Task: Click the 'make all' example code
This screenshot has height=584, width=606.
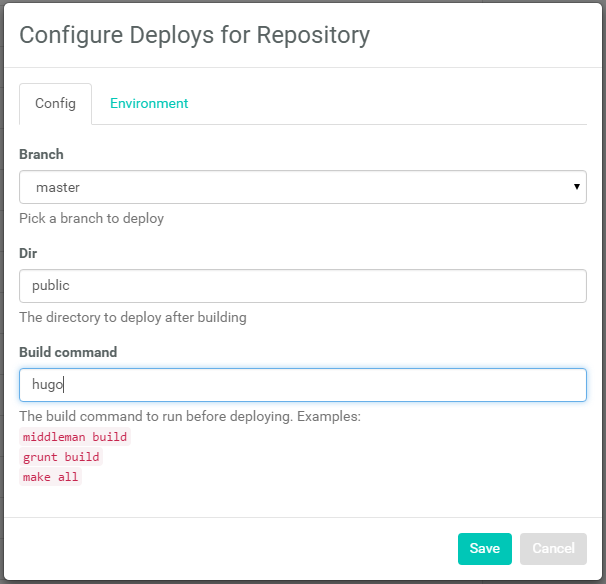Action: pos(51,477)
